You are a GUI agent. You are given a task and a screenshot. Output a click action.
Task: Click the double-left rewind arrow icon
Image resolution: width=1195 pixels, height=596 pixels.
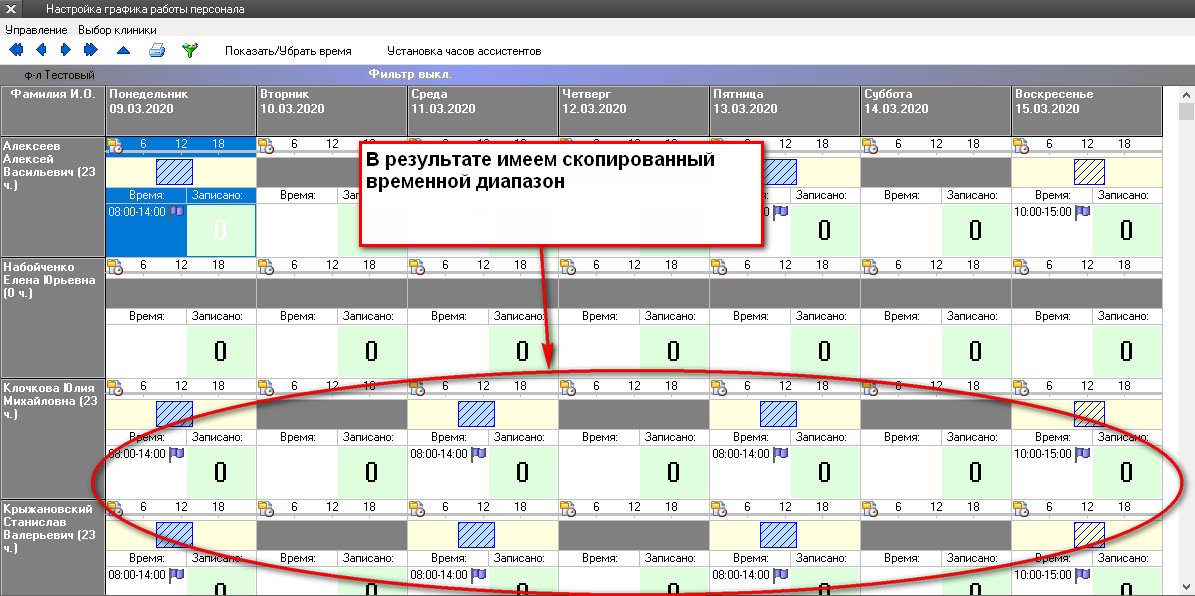click(15, 50)
